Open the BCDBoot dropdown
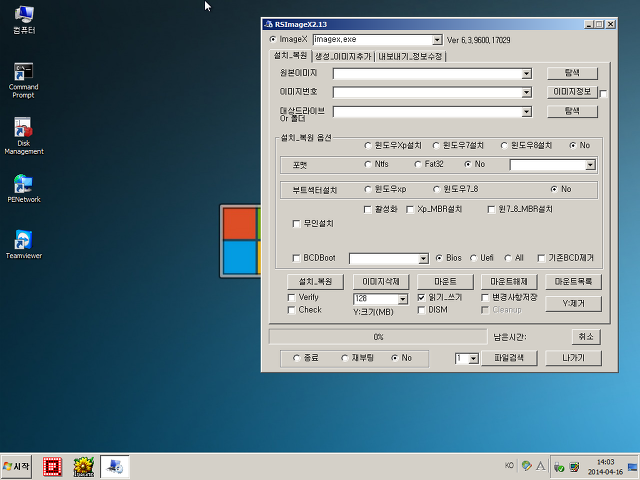The image size is (640, 480). click(x=423, y=259)
